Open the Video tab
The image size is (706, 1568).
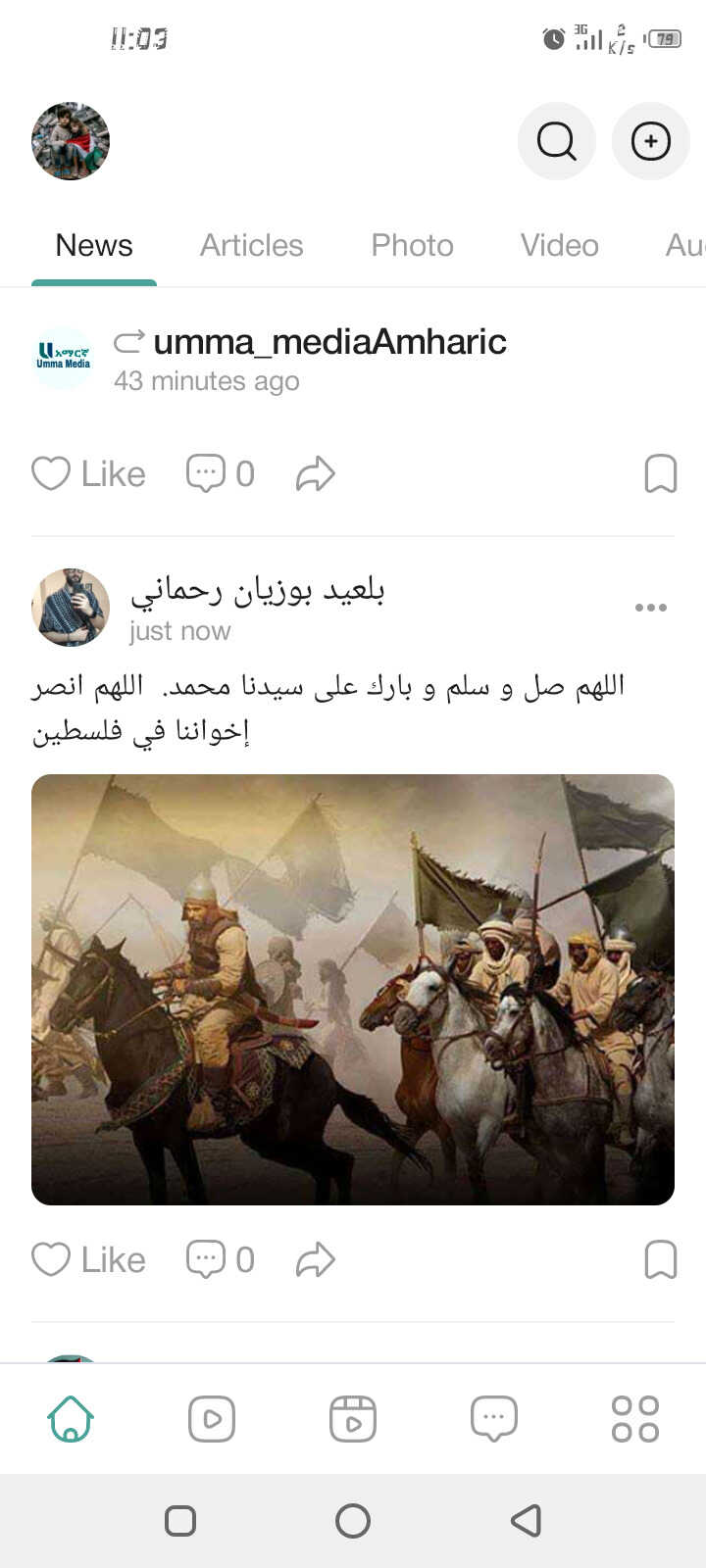(560, 245)
